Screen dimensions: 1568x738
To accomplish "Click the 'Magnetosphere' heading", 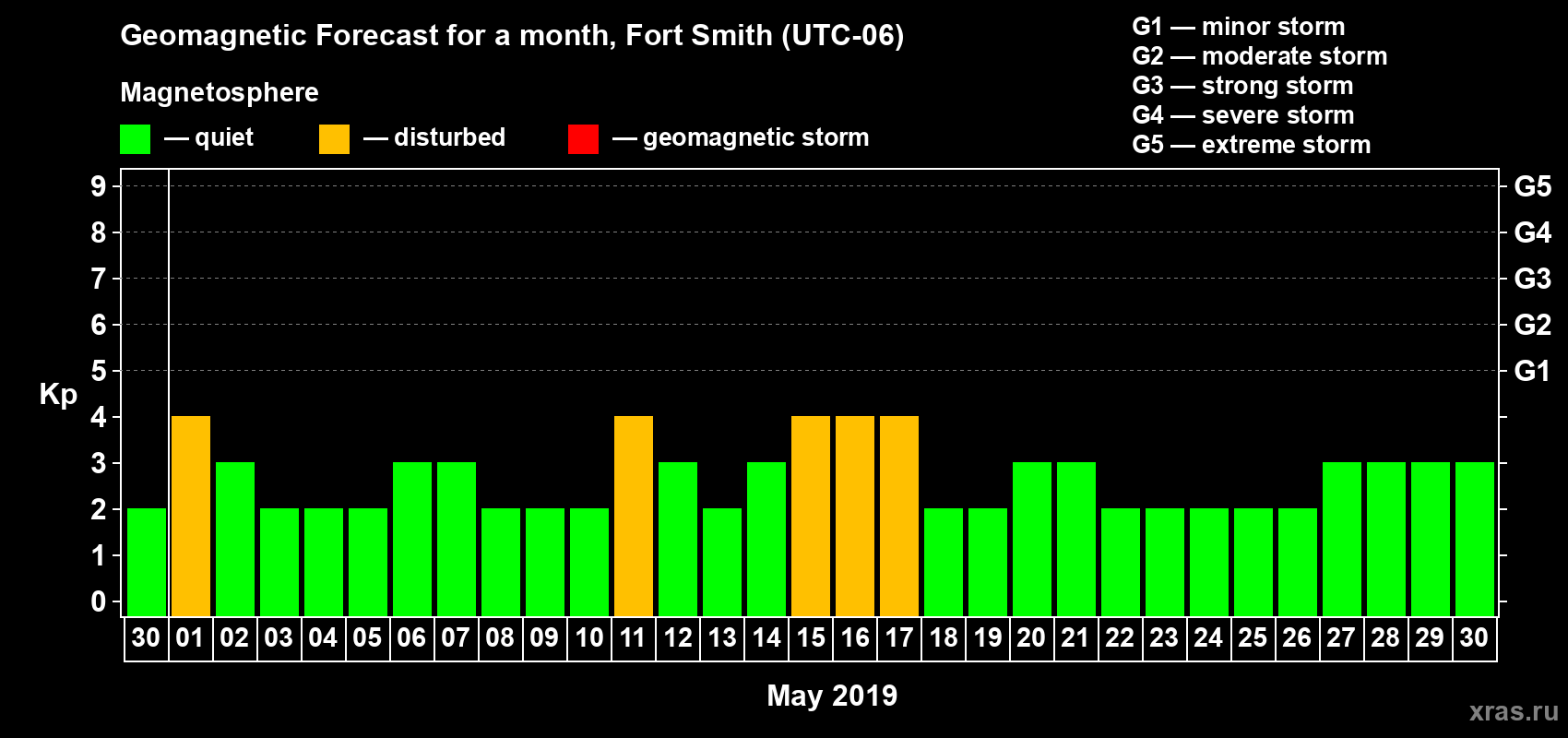I will (220, 93).
